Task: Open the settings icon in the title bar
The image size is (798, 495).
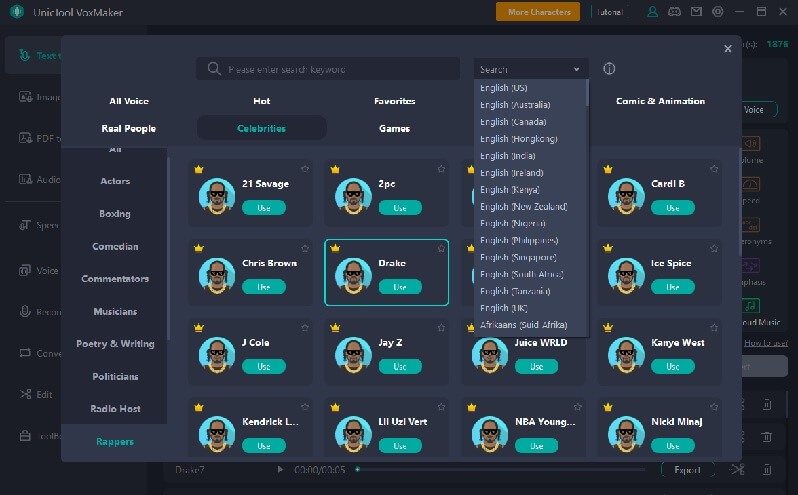Action: (718, 12)
